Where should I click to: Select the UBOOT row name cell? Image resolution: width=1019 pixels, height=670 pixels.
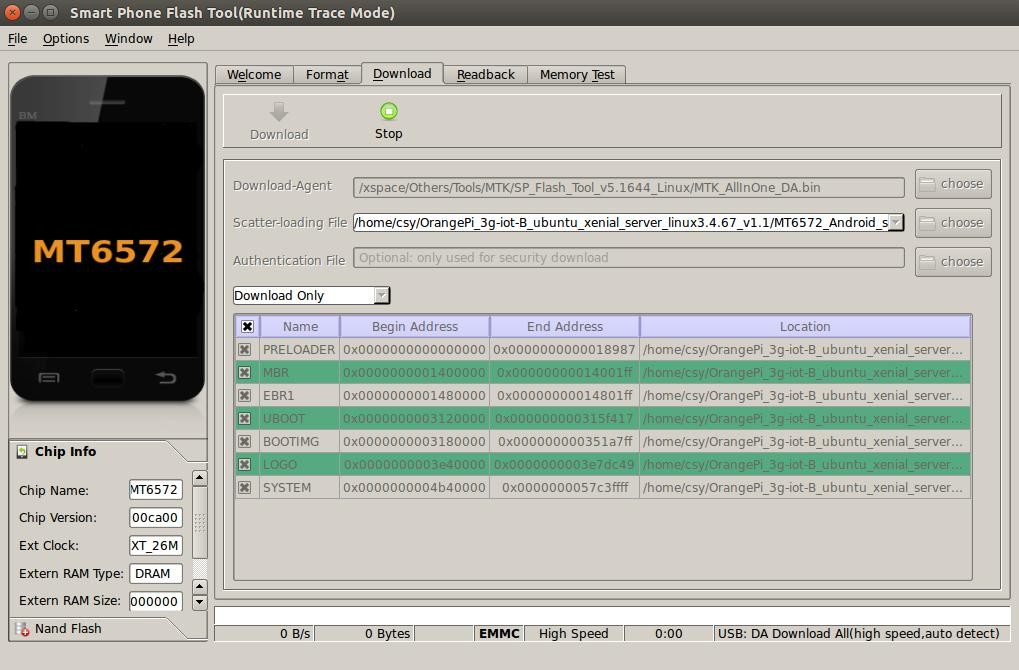(299, 419)
